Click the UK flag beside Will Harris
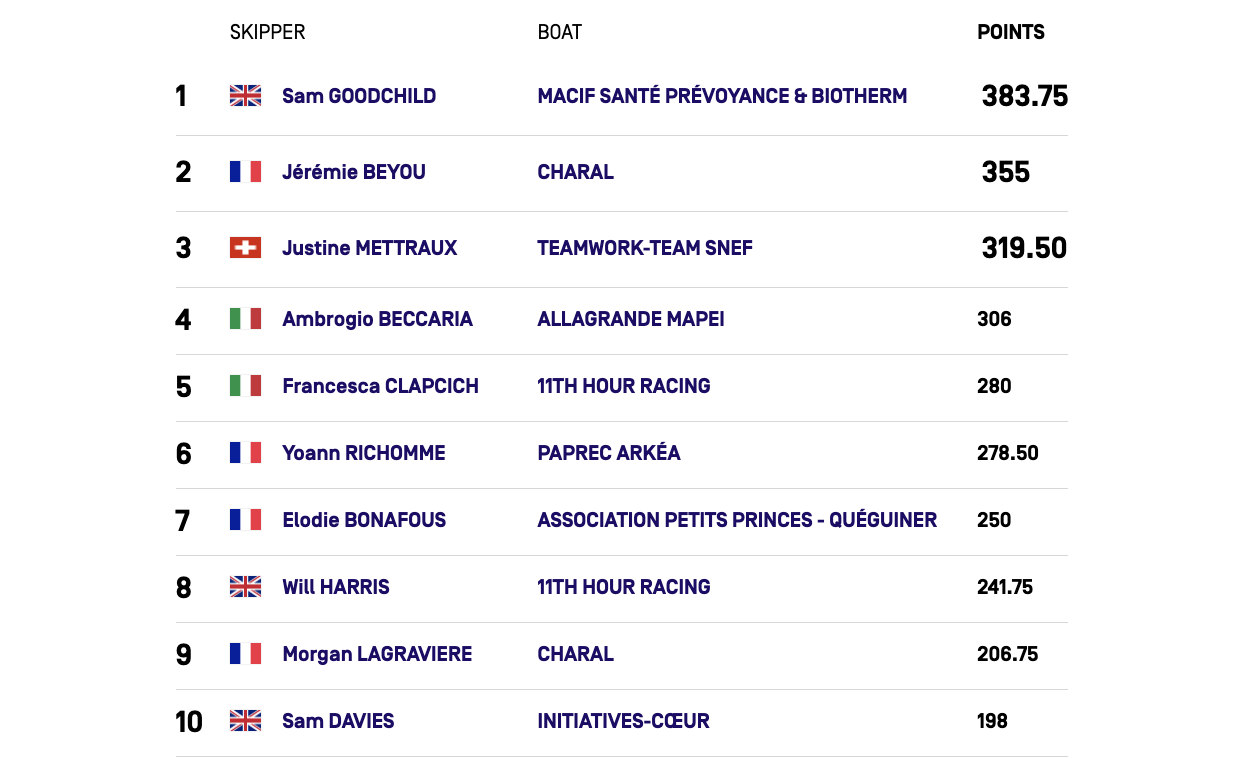 245,587
